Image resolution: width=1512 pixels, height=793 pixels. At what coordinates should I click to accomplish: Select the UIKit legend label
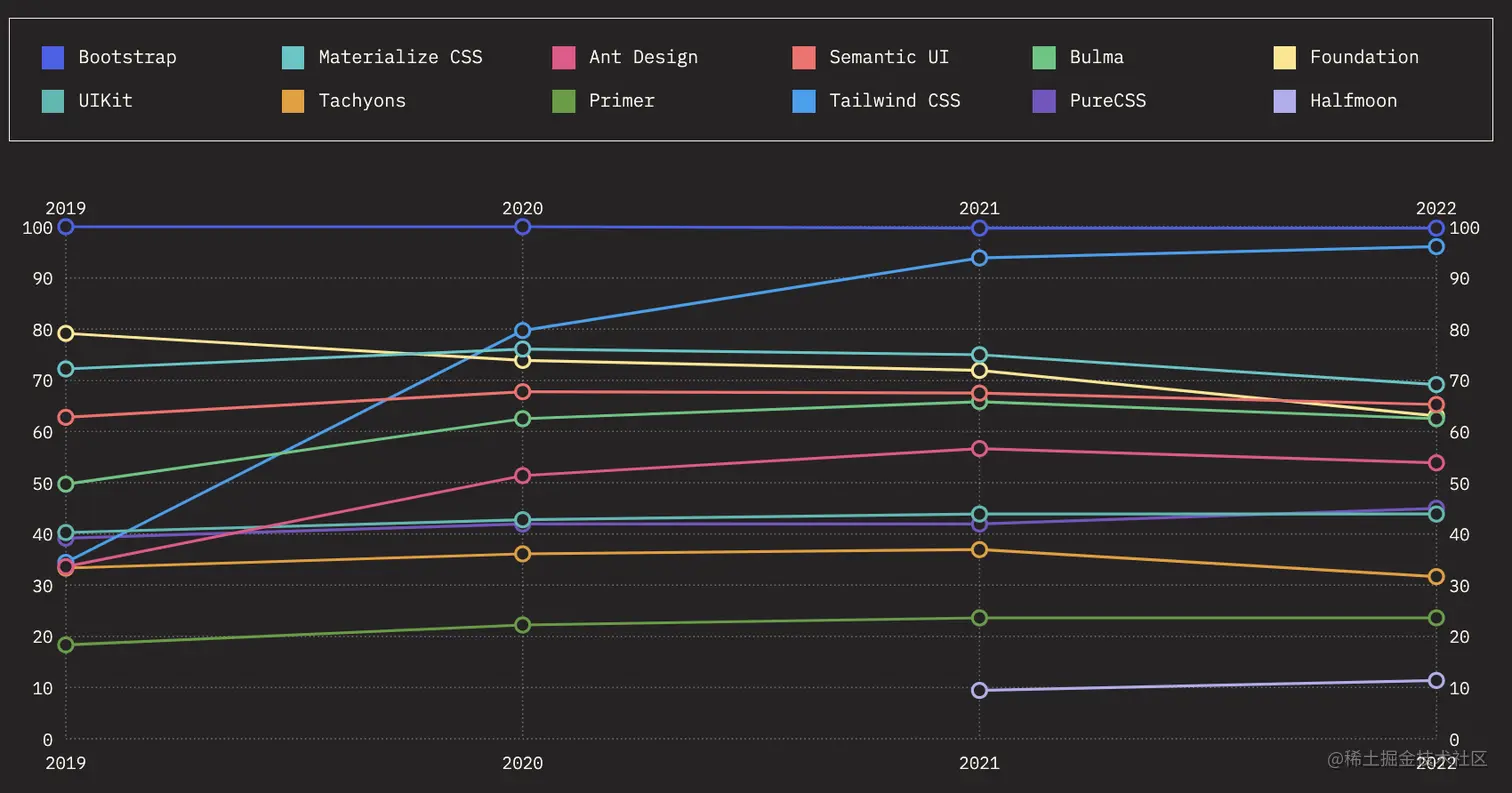pos(105,100)
